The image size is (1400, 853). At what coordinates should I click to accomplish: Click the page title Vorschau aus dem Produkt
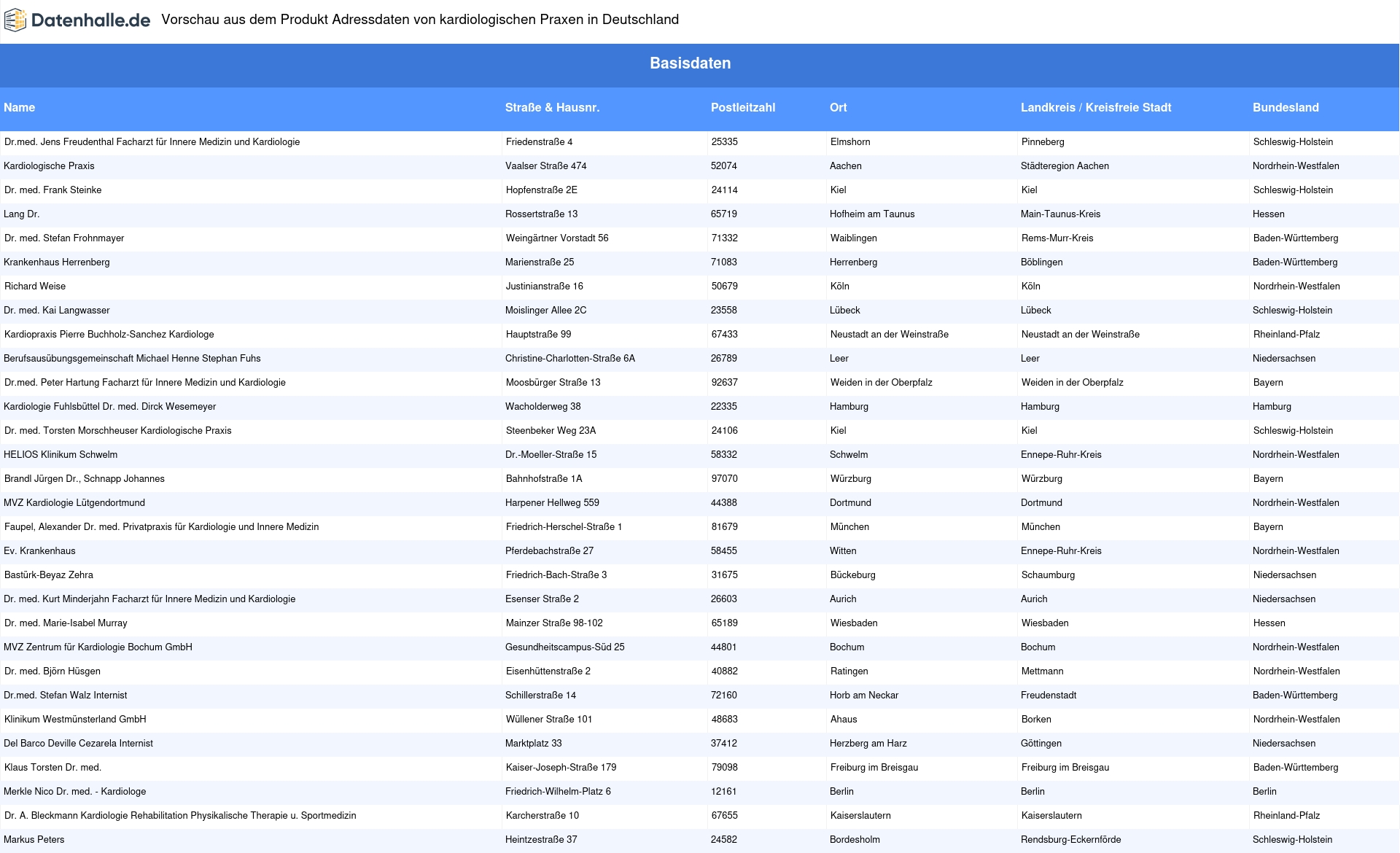click(x=420, y=20)
